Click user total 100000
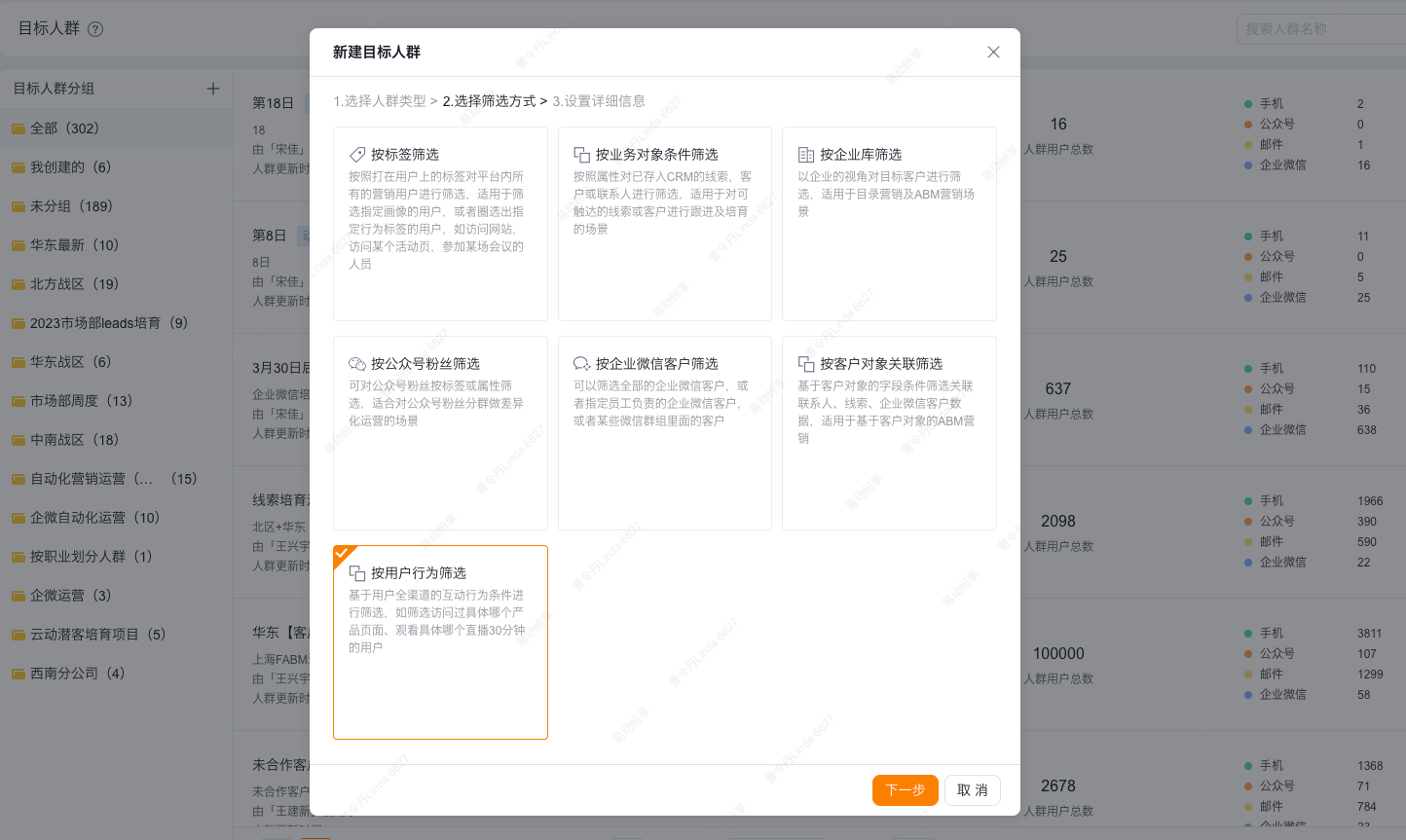1406x840 pixels. click(1058, 654)
